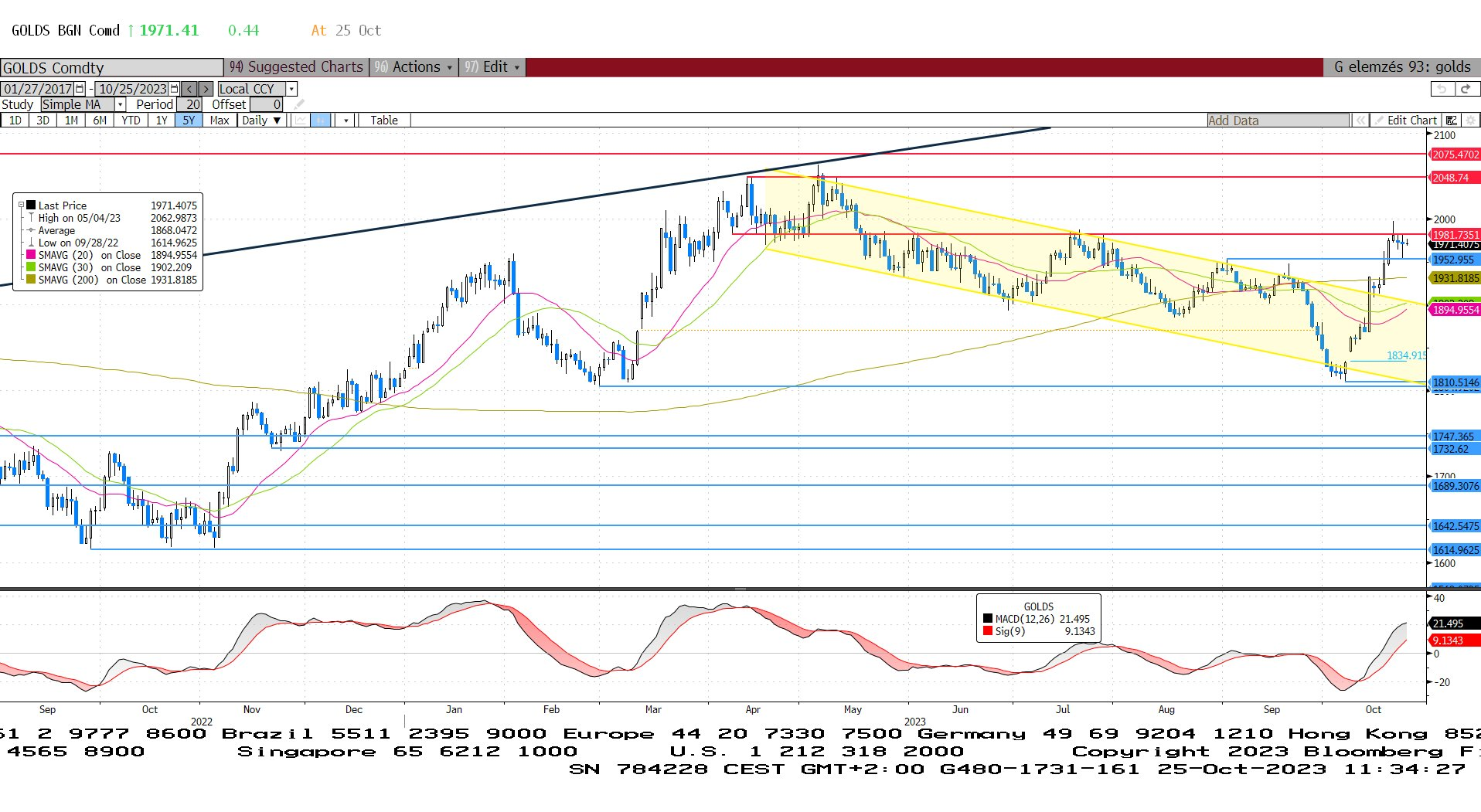Click the 1931.8185 price level label
The image size is (1481, 812).
click(x=1455, y=278)
